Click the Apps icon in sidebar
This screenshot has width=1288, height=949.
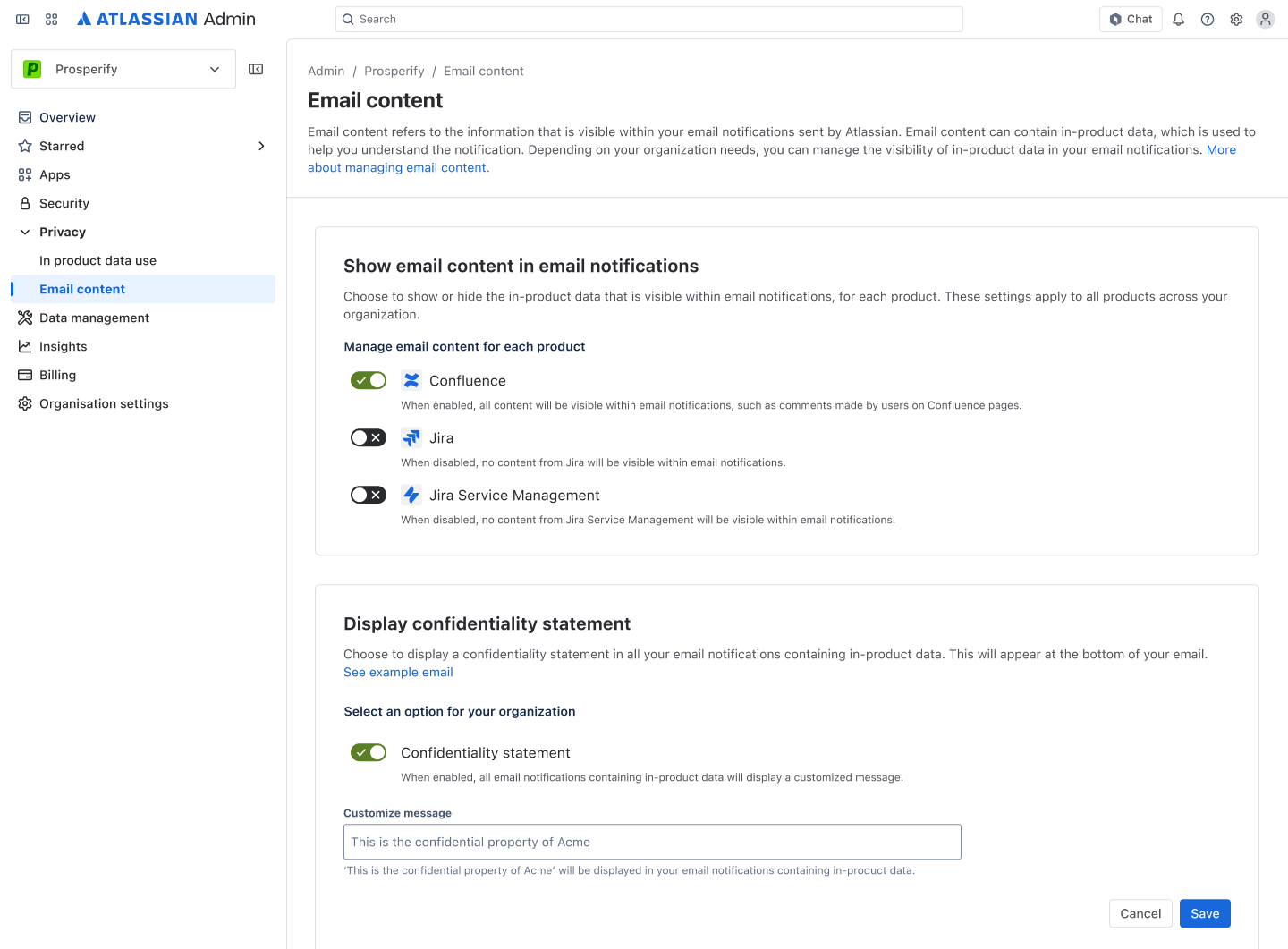25,174
